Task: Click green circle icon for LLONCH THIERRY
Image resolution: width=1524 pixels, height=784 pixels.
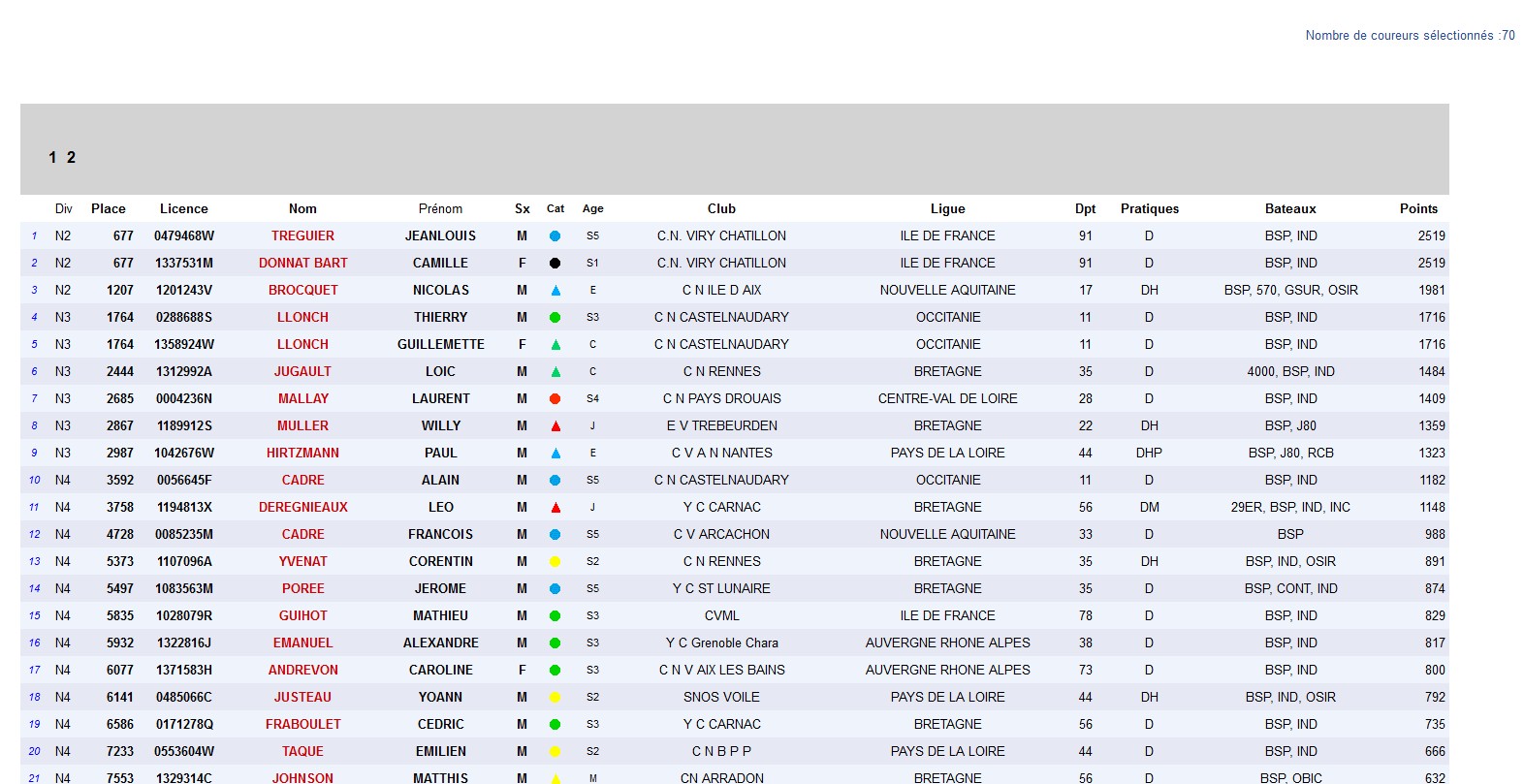Action: point(555,317)
